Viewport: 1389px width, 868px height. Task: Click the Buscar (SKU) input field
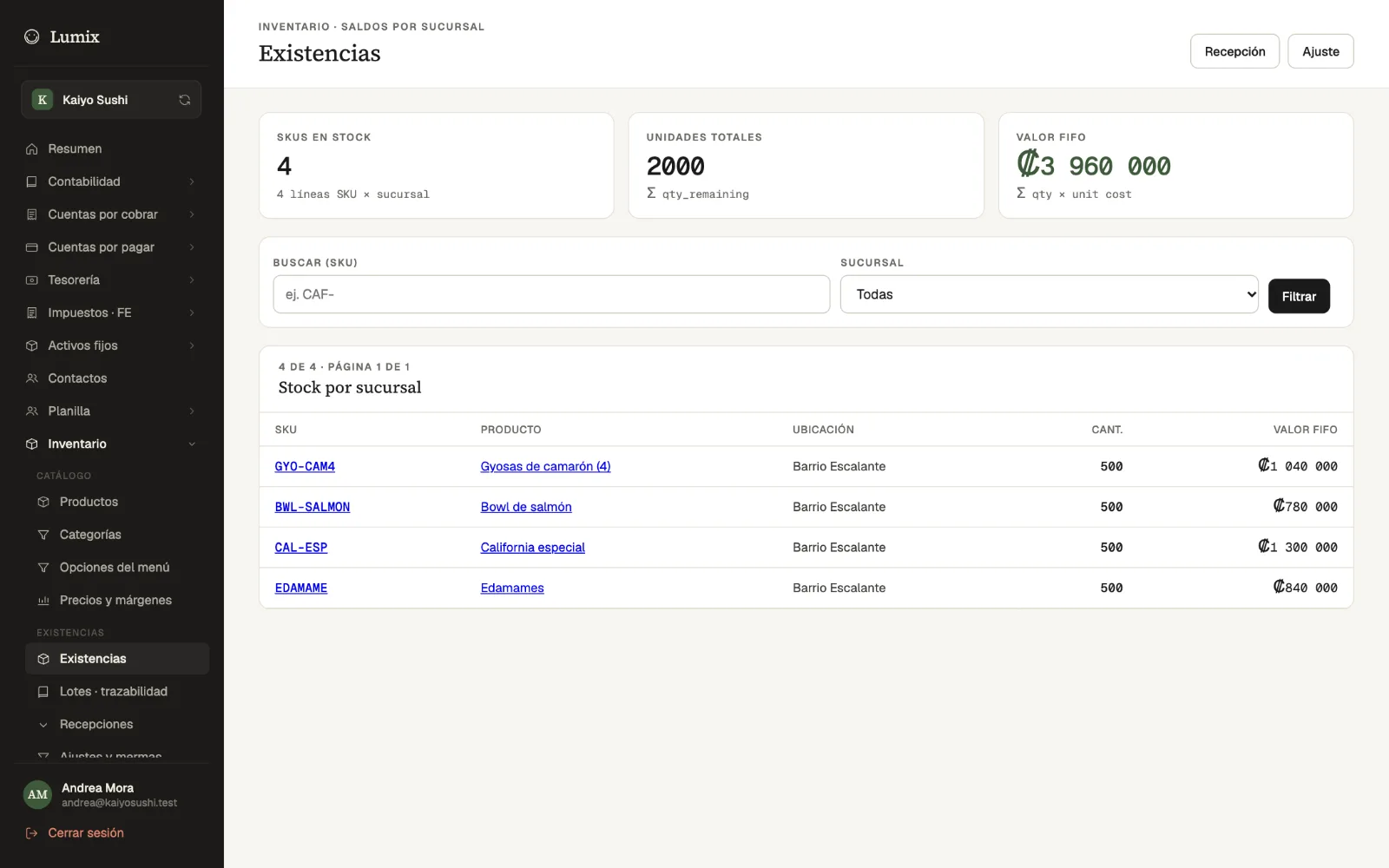pos(551,294)
